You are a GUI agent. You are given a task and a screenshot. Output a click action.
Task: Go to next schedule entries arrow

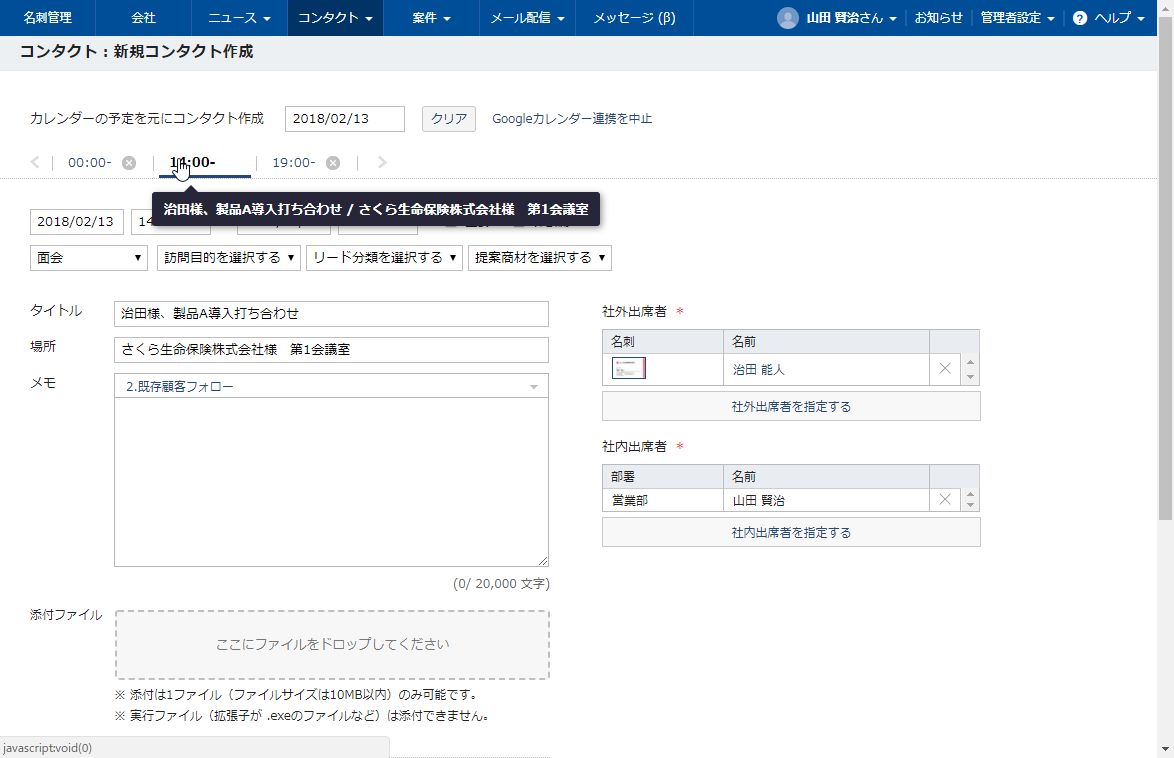click(382, 162)
